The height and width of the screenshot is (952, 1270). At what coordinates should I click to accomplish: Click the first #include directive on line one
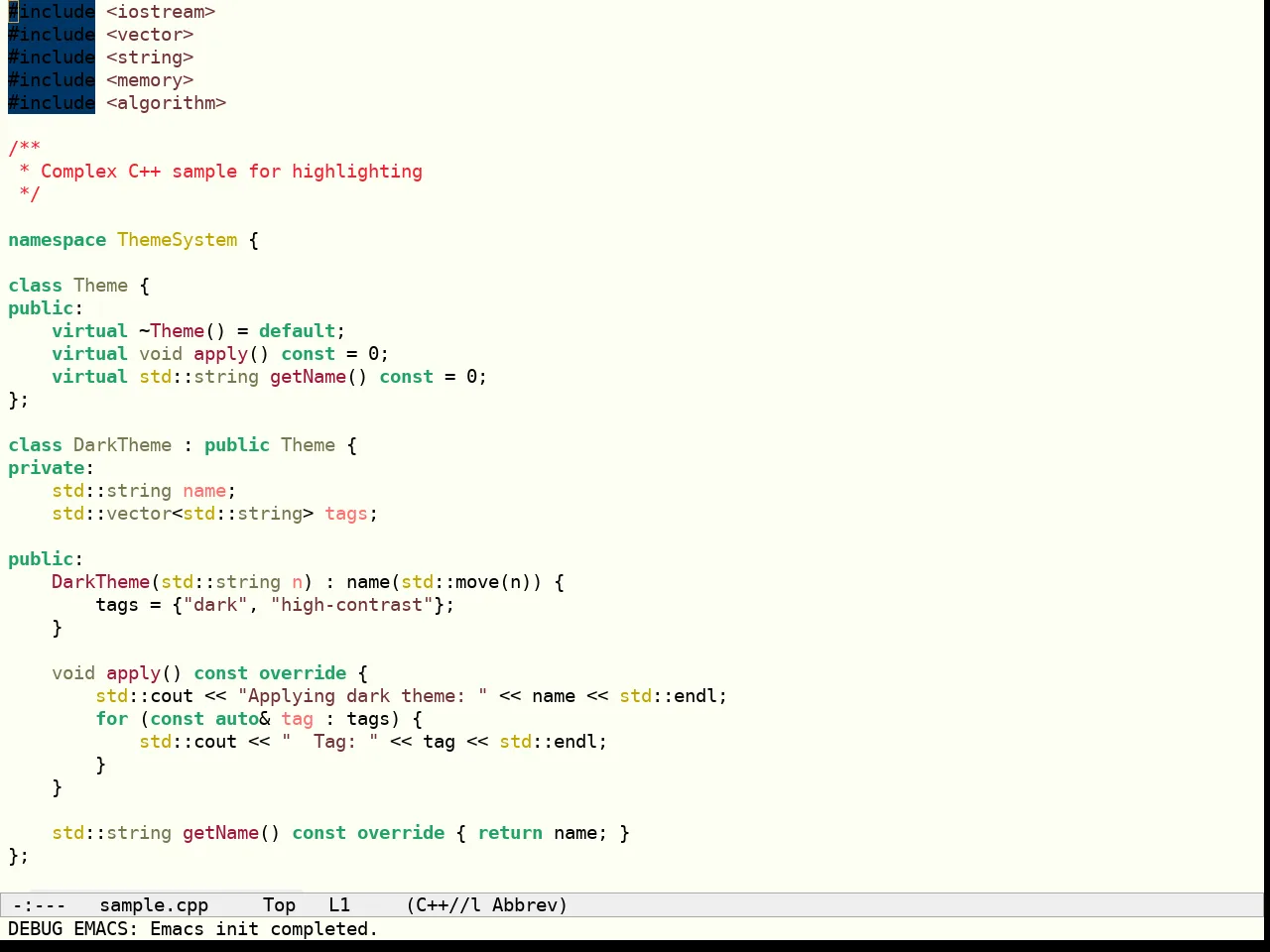52,12
